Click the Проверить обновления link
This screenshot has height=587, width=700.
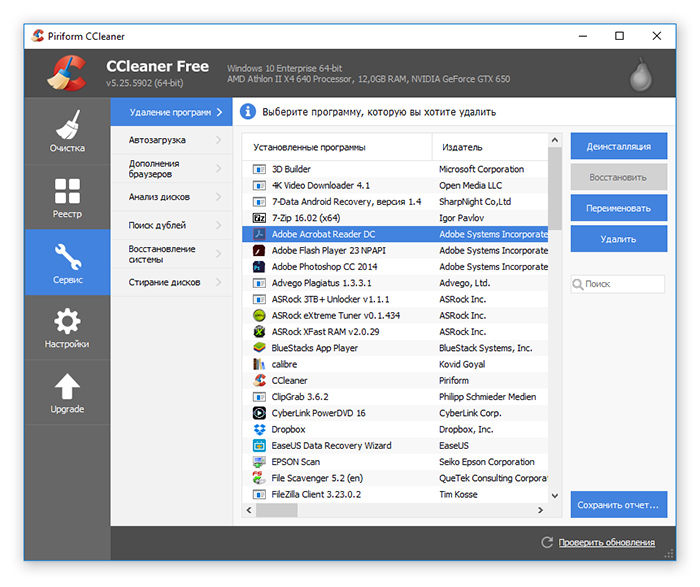(607, 542)
